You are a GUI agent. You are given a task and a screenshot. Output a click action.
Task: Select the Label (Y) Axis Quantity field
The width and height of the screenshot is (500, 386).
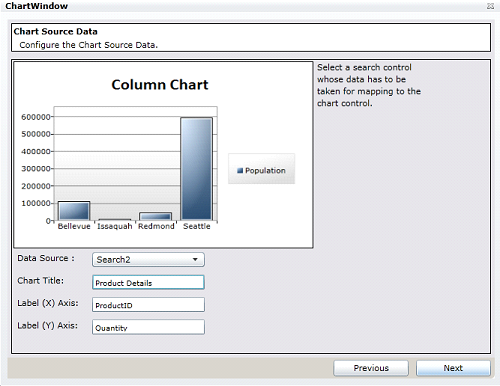148,327
